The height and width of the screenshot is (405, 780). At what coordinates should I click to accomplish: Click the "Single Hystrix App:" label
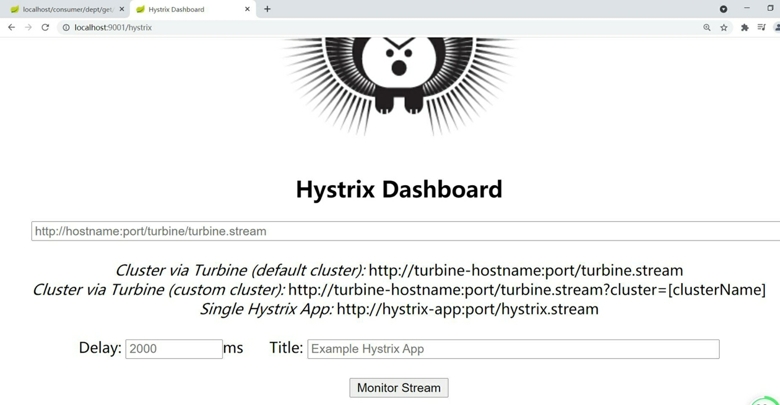[x=267, y=309]
